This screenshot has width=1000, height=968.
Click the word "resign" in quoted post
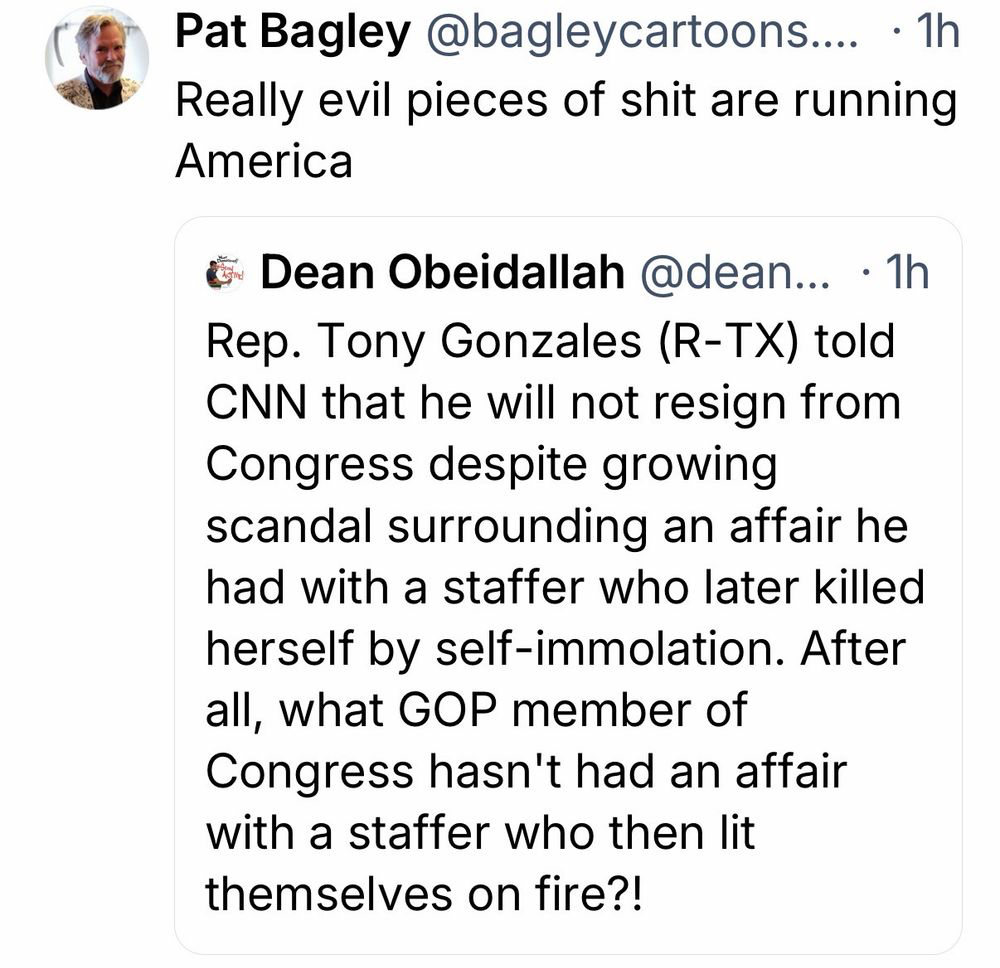click(x=739, y=403)
